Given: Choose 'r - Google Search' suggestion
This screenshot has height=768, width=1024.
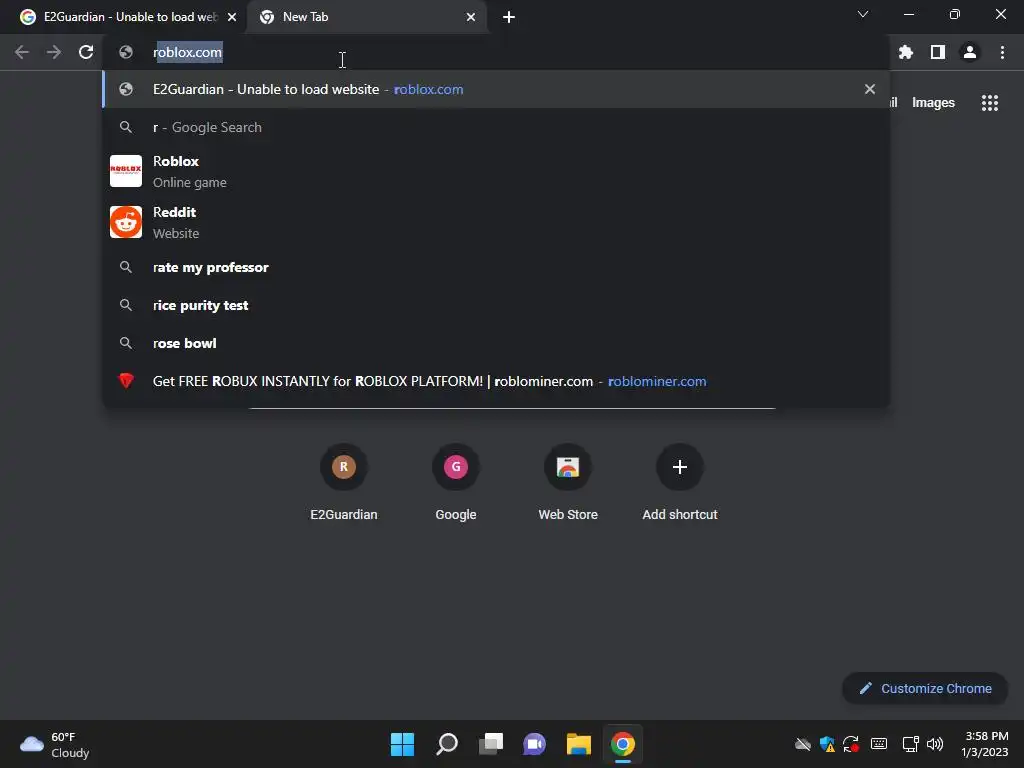Looking at the screenshot, I should 496,127.
